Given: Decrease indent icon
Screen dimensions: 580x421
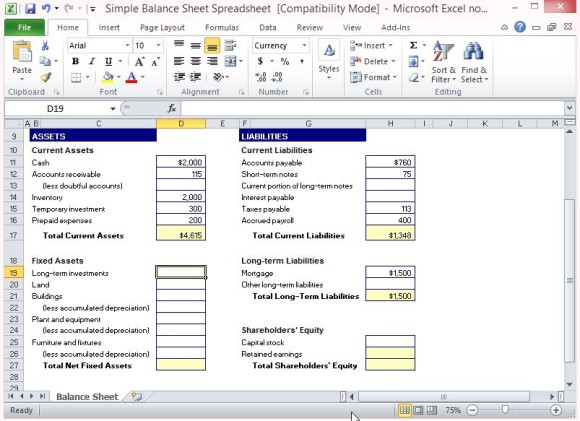Looking at the screenshot, I should click(x=179, y=77).
